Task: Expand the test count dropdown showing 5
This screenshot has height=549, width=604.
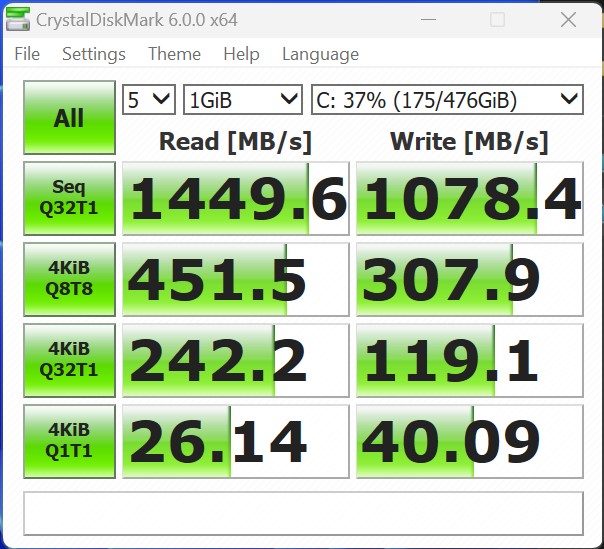Action: [149, 100]
